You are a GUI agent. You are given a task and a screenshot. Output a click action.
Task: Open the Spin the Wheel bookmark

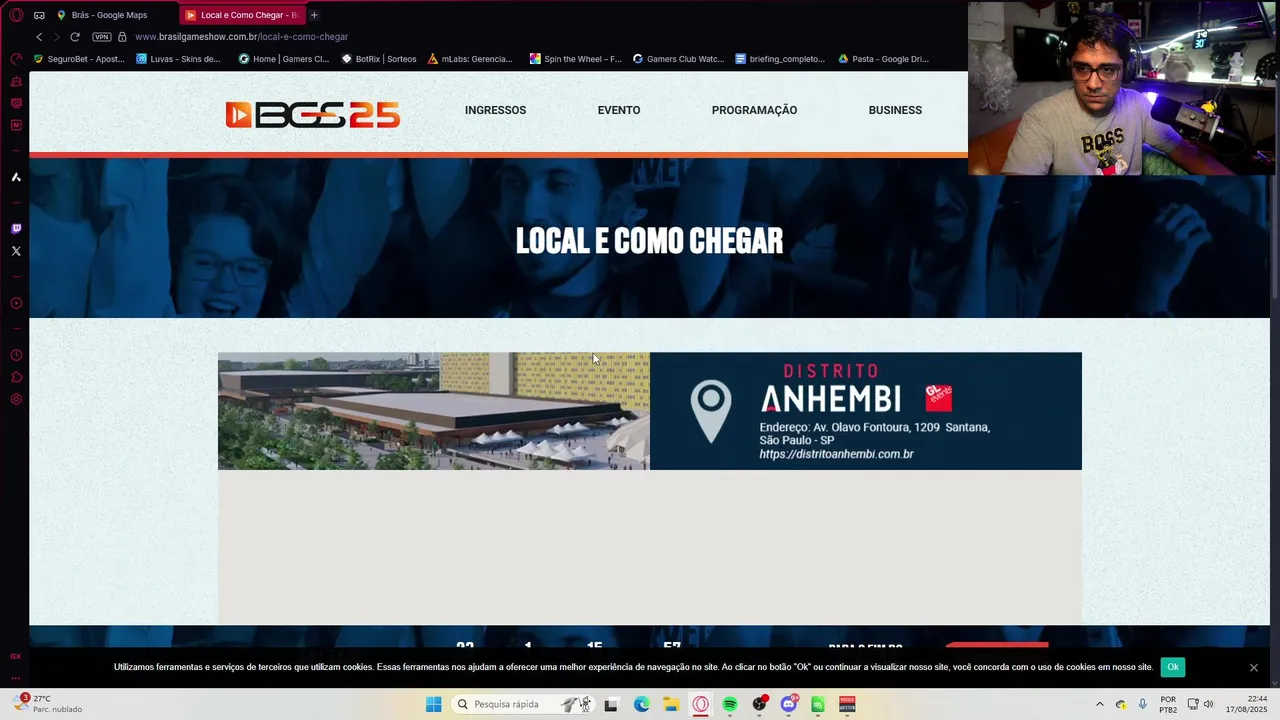pyautogui.click(x=575, y=59)
